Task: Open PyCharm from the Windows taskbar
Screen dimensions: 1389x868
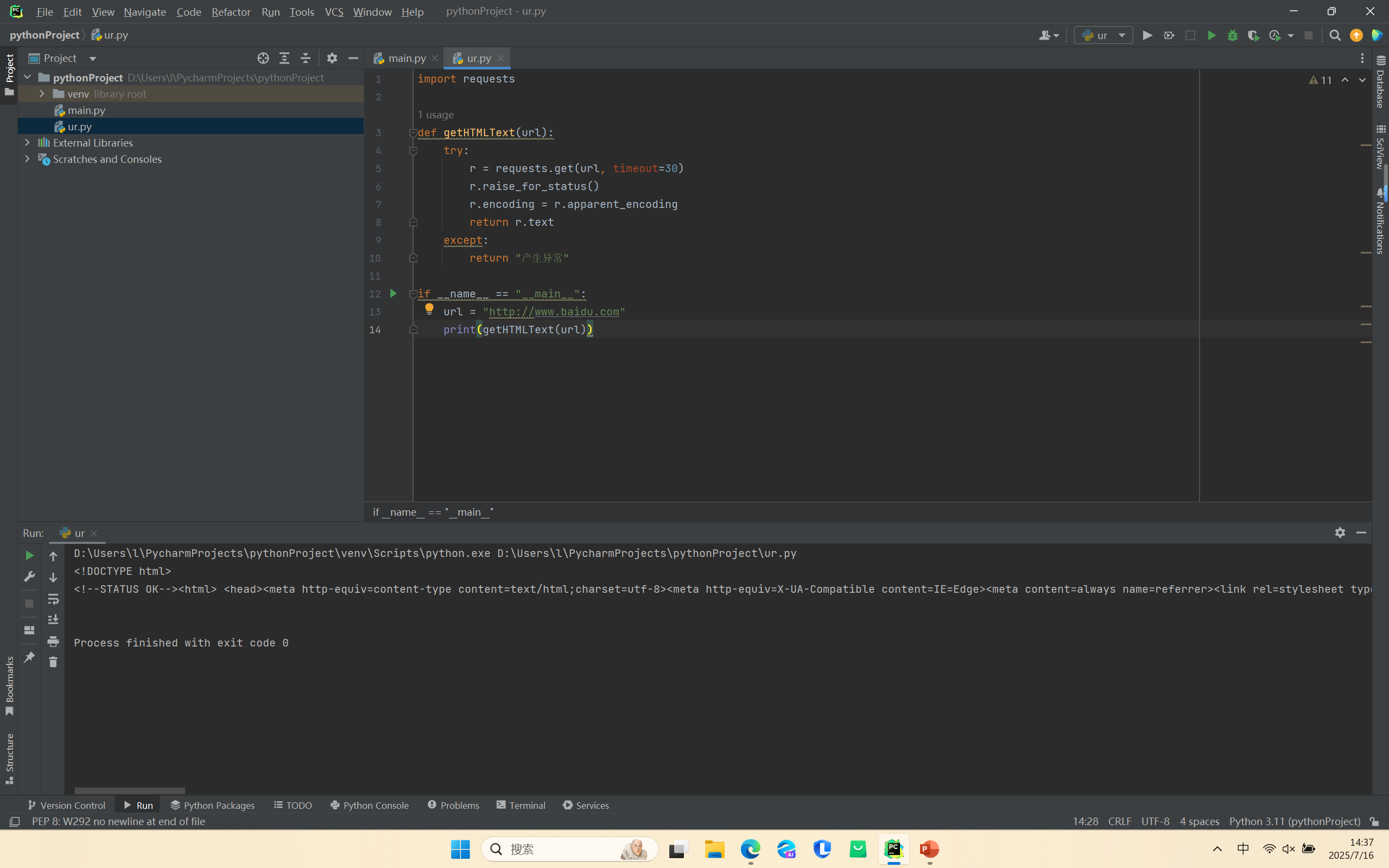Action: [893, 848]
